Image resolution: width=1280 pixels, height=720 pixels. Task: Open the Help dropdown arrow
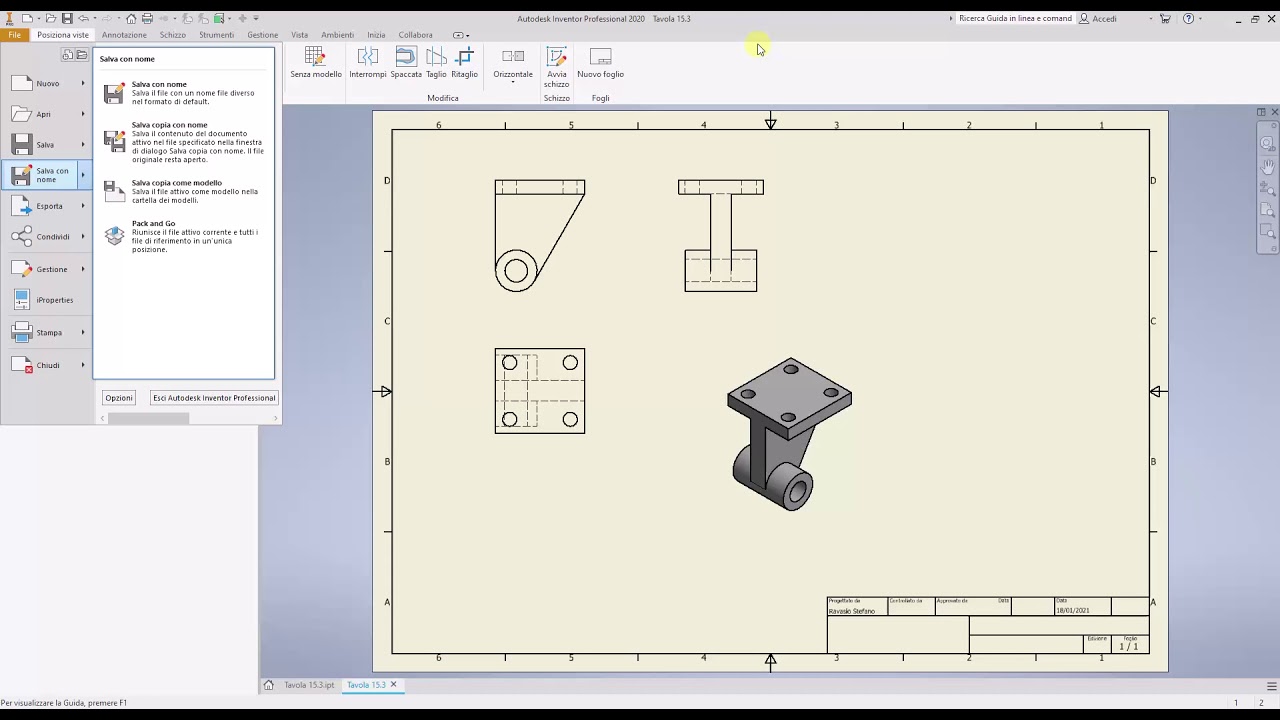(x=1200, y=18)
